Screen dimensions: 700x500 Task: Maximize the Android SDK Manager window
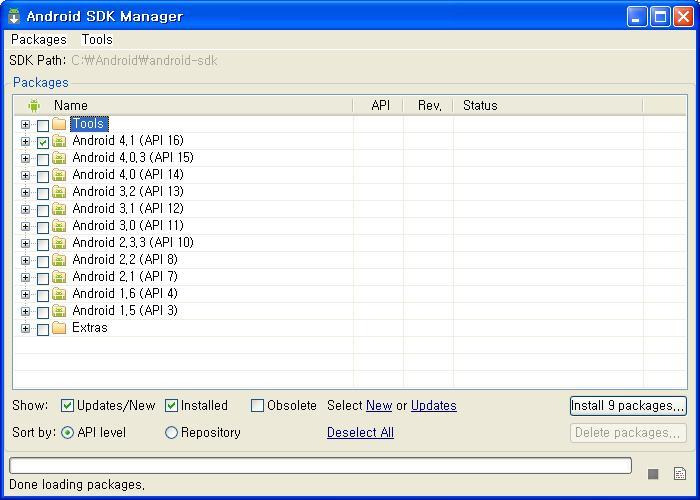click(x=660, y=17)
